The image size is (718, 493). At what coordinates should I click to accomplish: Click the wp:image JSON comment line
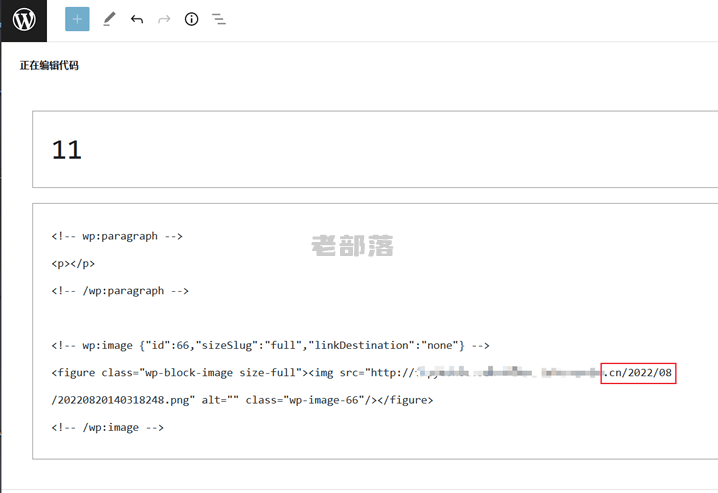(270, 346)
